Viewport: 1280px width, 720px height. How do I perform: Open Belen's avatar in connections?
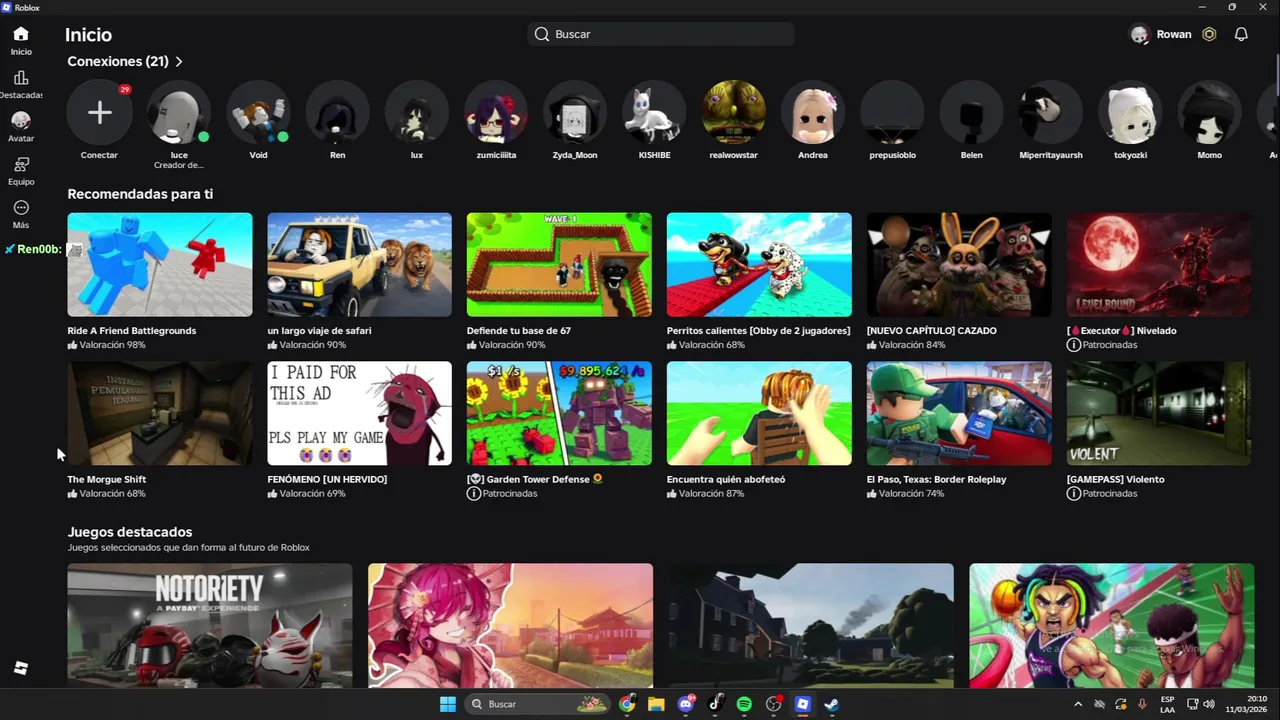click(972, 112)
